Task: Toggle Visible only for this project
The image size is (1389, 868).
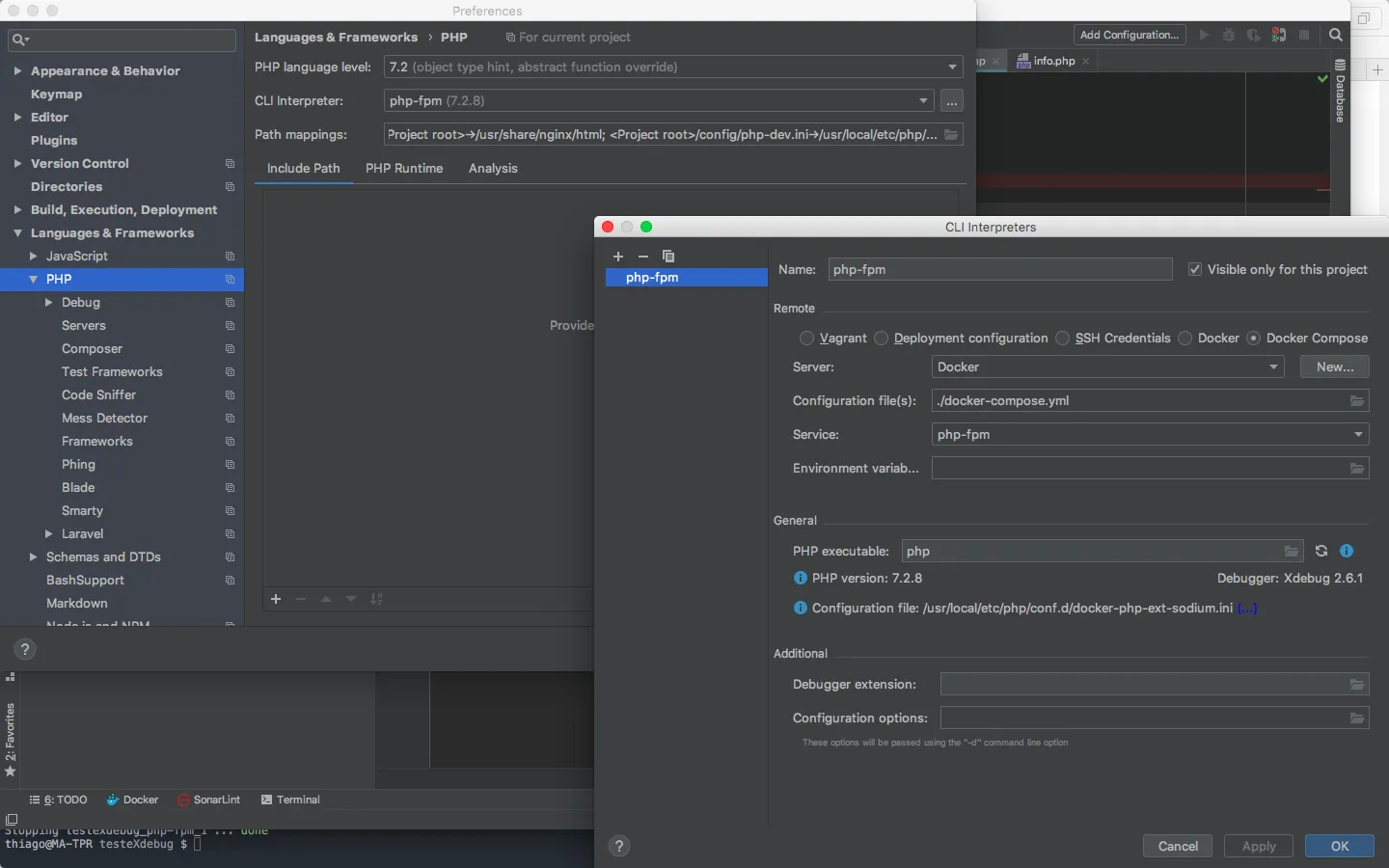Action: pyautogui.click(x=1195, y=270)
